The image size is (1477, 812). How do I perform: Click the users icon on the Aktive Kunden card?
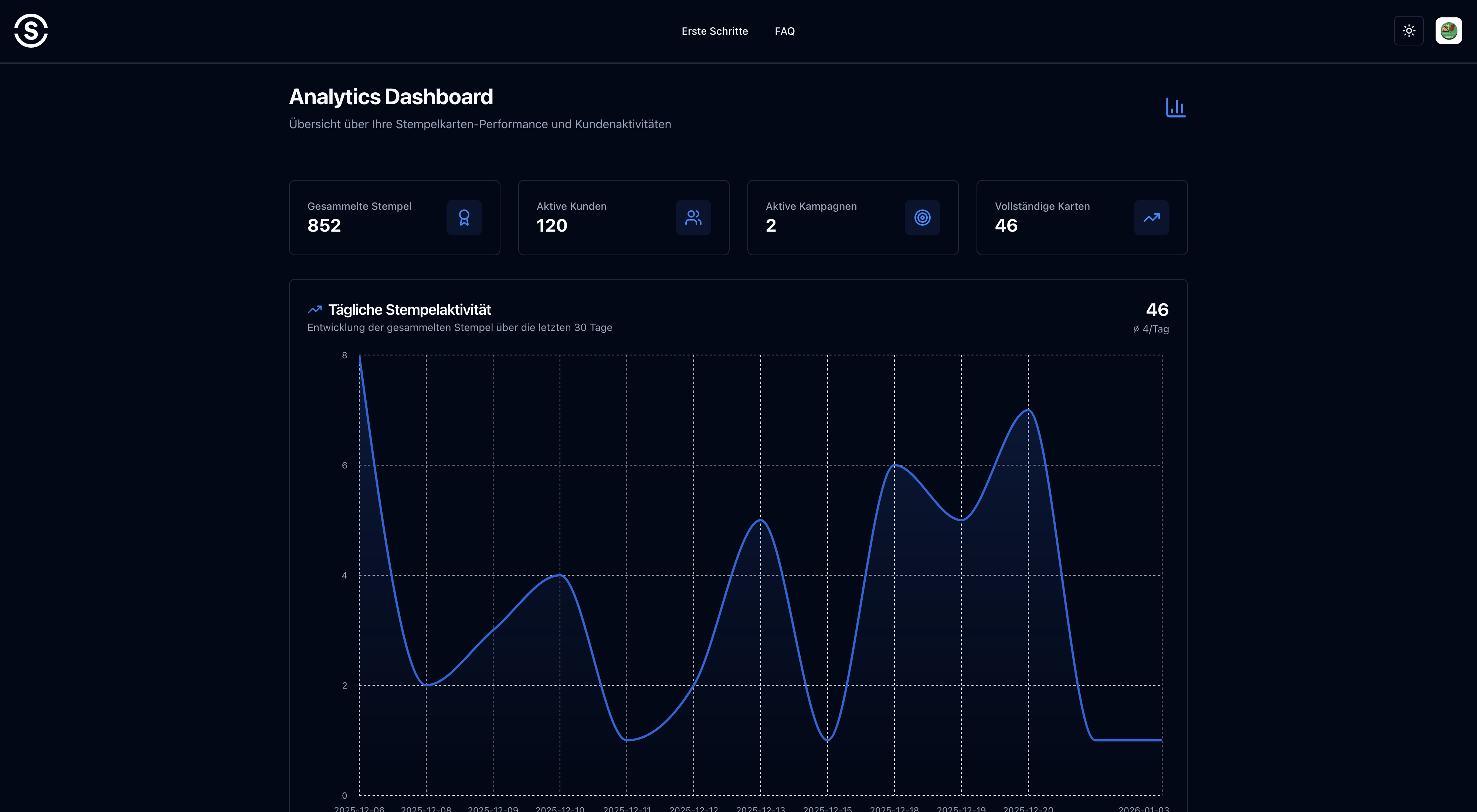click(x=693, y=218)
